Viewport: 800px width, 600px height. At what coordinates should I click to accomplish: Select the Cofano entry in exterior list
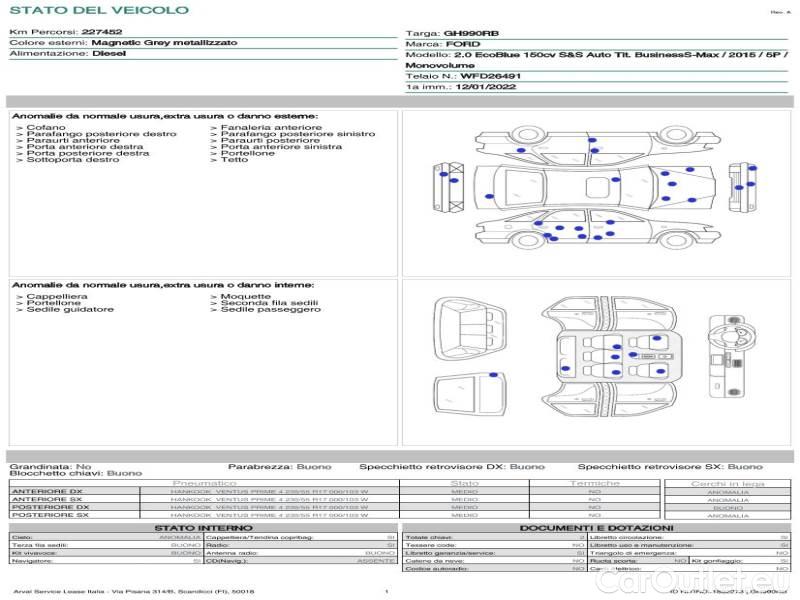pos(46,128)
